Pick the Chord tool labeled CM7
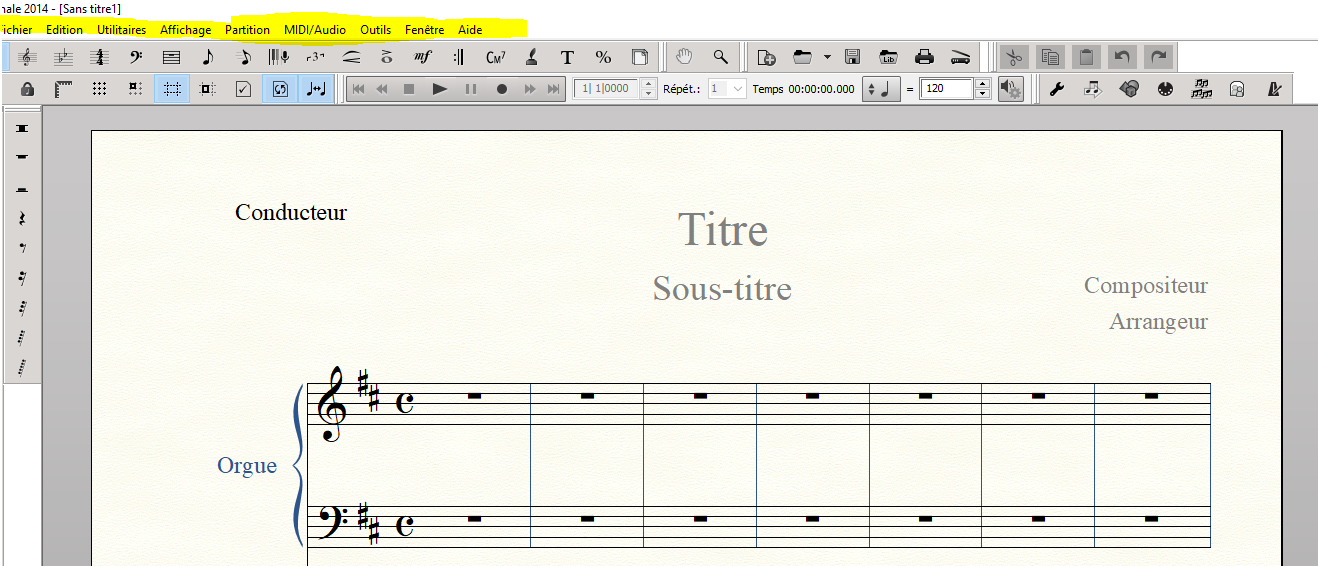This screenshot has width=1318, height=566. click(495, 57)
